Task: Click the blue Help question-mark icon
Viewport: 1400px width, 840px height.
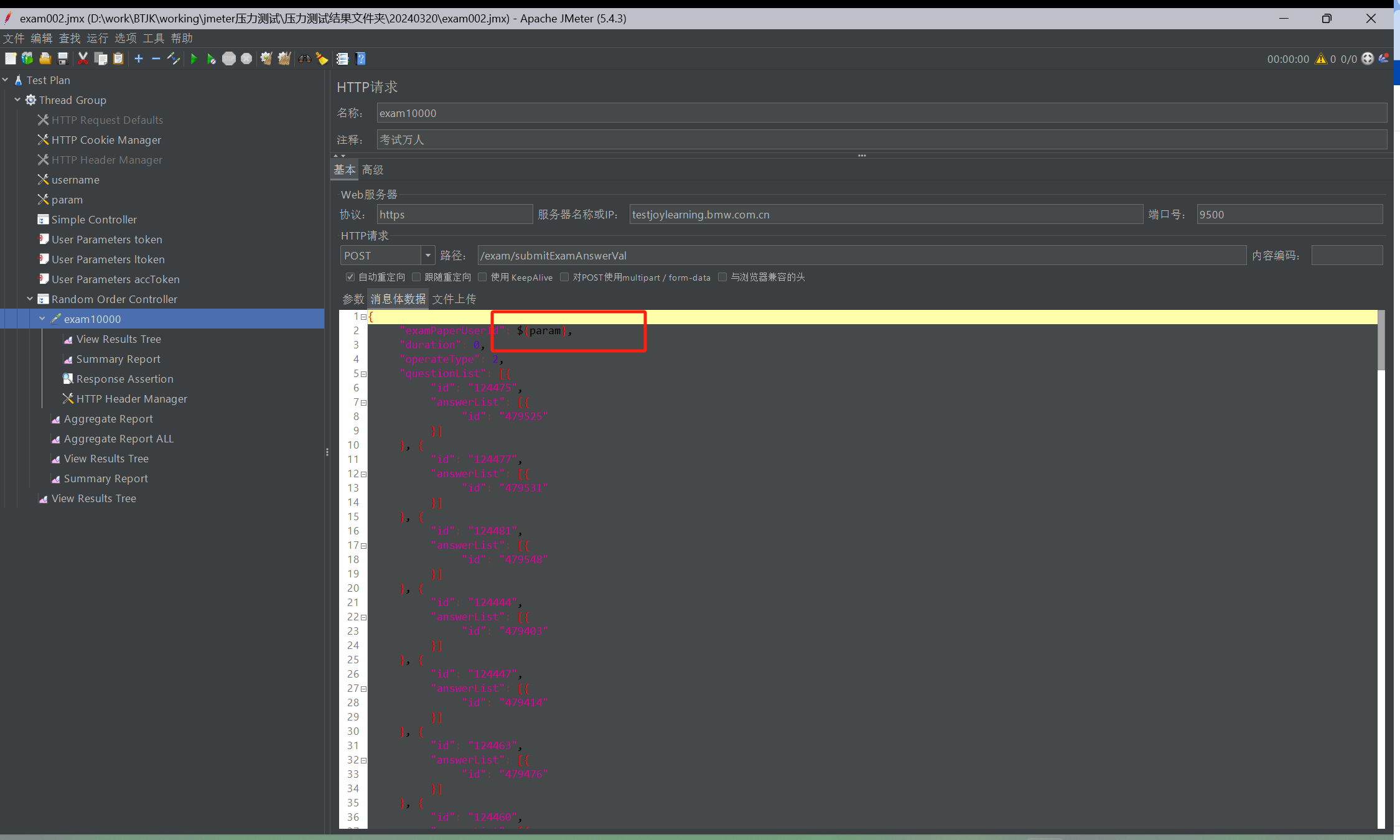Action: pos(360,58)
